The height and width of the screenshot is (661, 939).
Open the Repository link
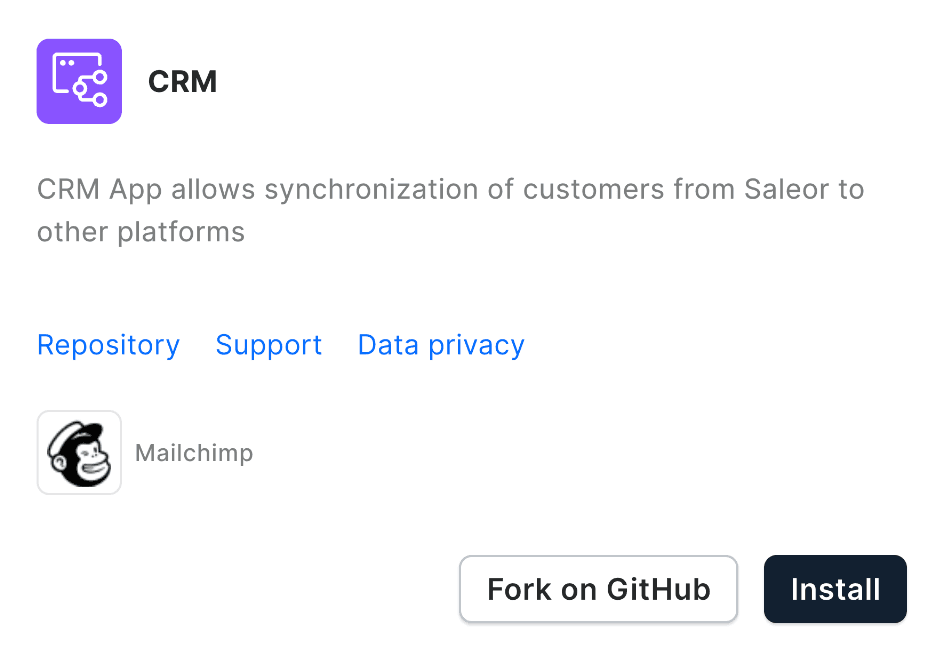(x=108, y=344)
